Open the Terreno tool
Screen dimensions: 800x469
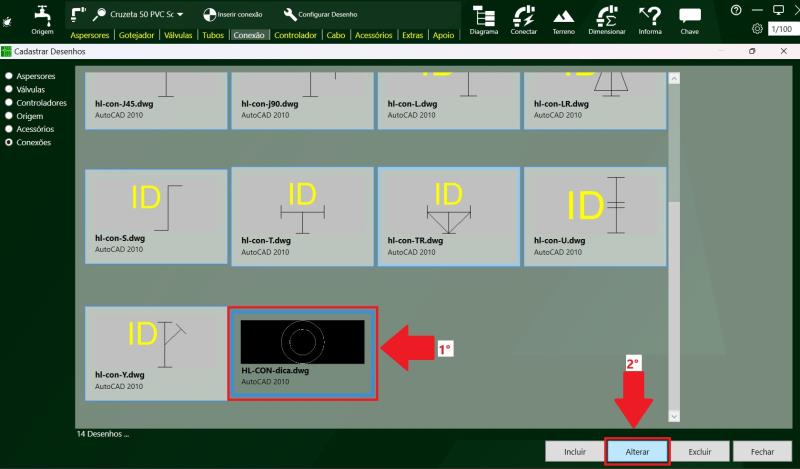point(563,15)
